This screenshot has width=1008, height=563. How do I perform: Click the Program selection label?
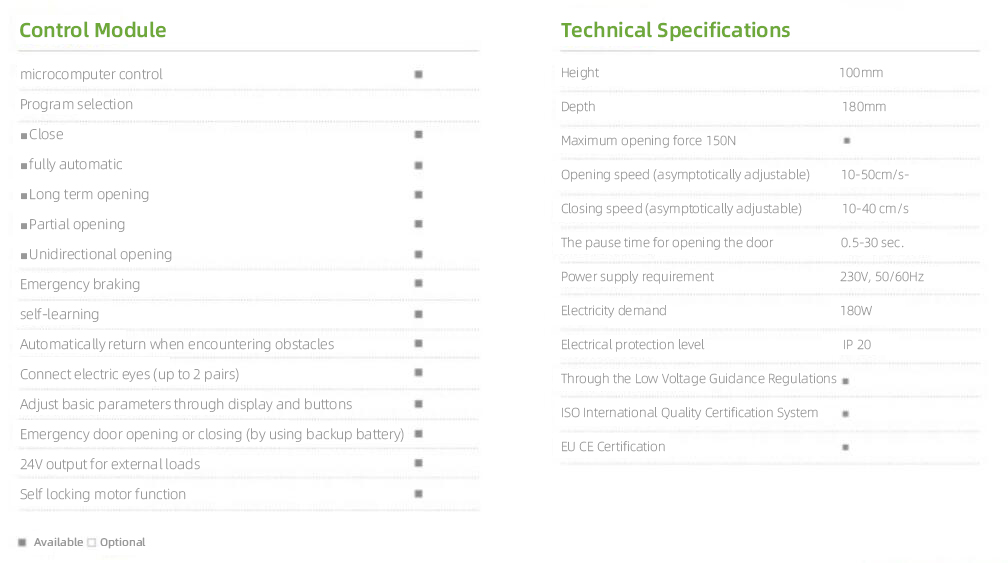pos(76,104)
